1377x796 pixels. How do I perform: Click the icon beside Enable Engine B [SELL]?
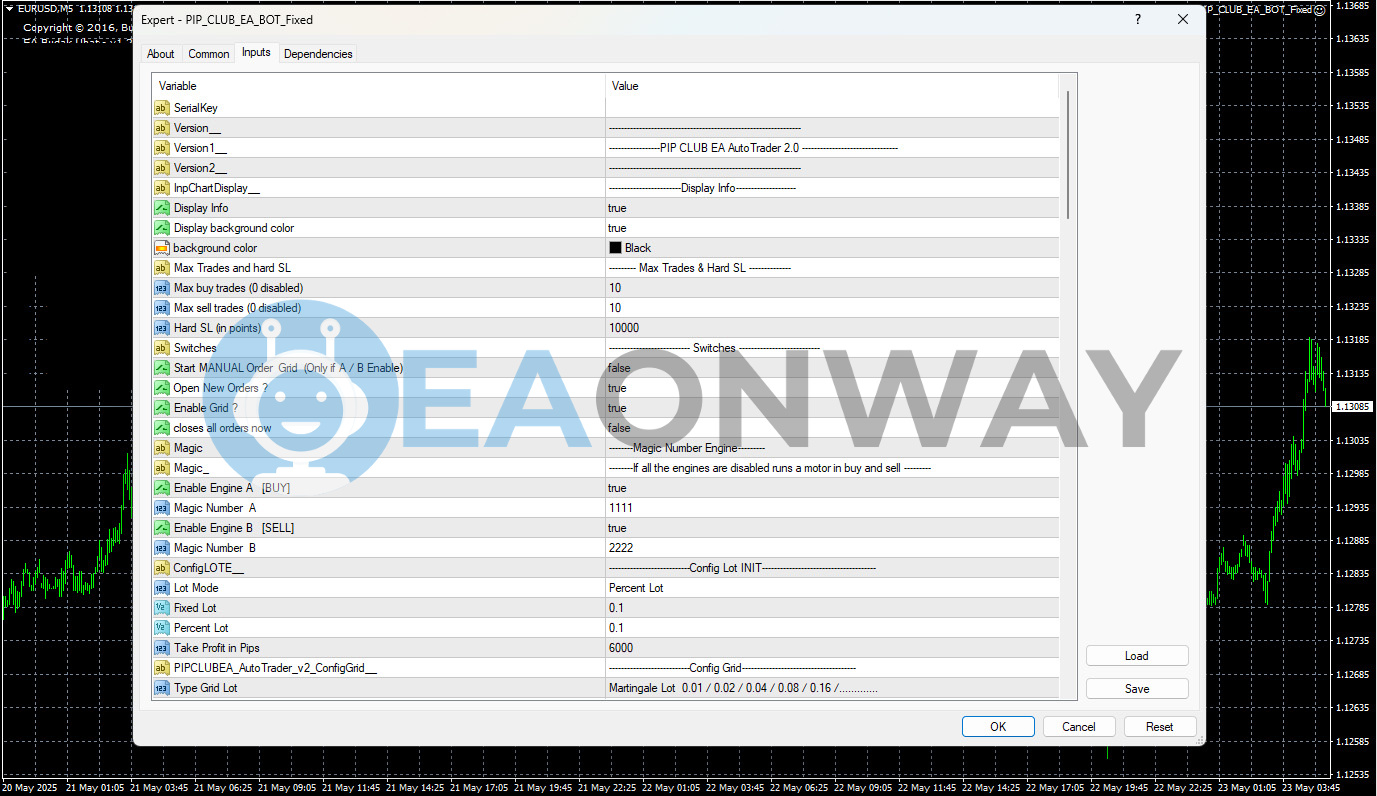161,528
